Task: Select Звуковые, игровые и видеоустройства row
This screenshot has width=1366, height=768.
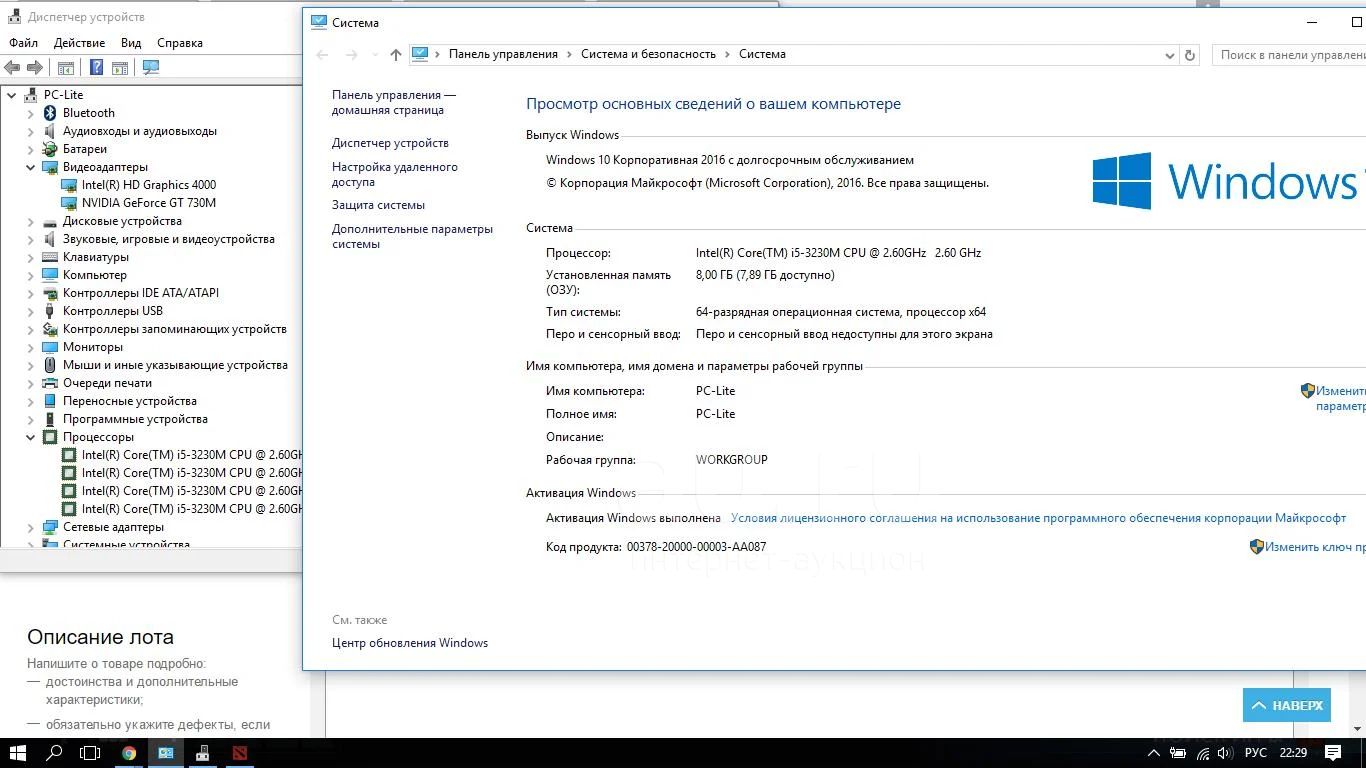Action: tap(169, 239)
